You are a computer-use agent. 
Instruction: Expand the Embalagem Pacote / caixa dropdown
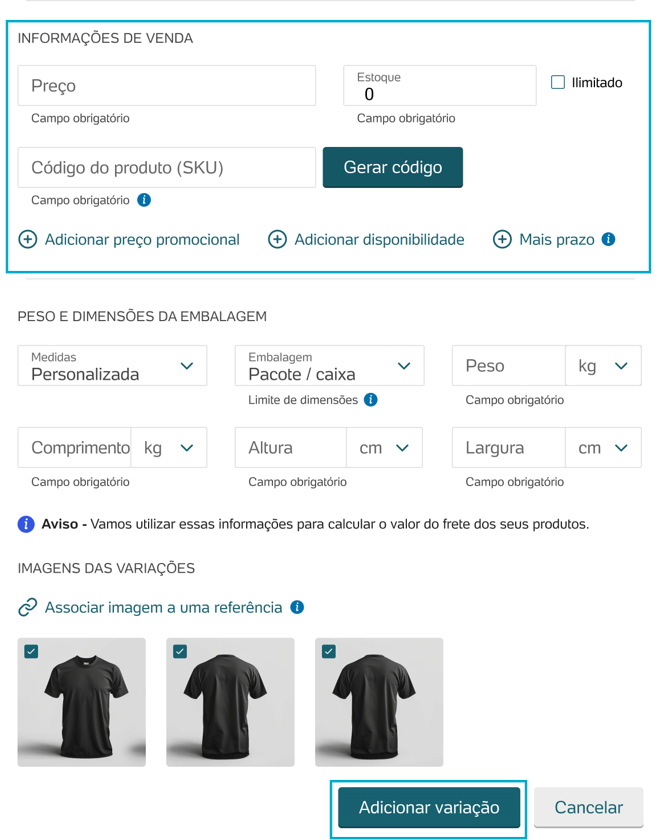click(x=329, y=366)
